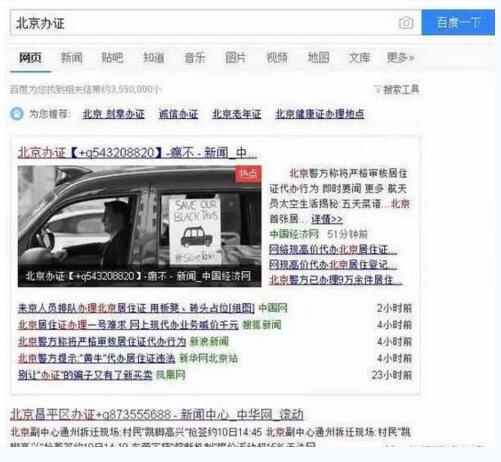Viewport: 501px width, 462px height.
Task: Open the 地图 tab
Action: click(x=318, y=58)
